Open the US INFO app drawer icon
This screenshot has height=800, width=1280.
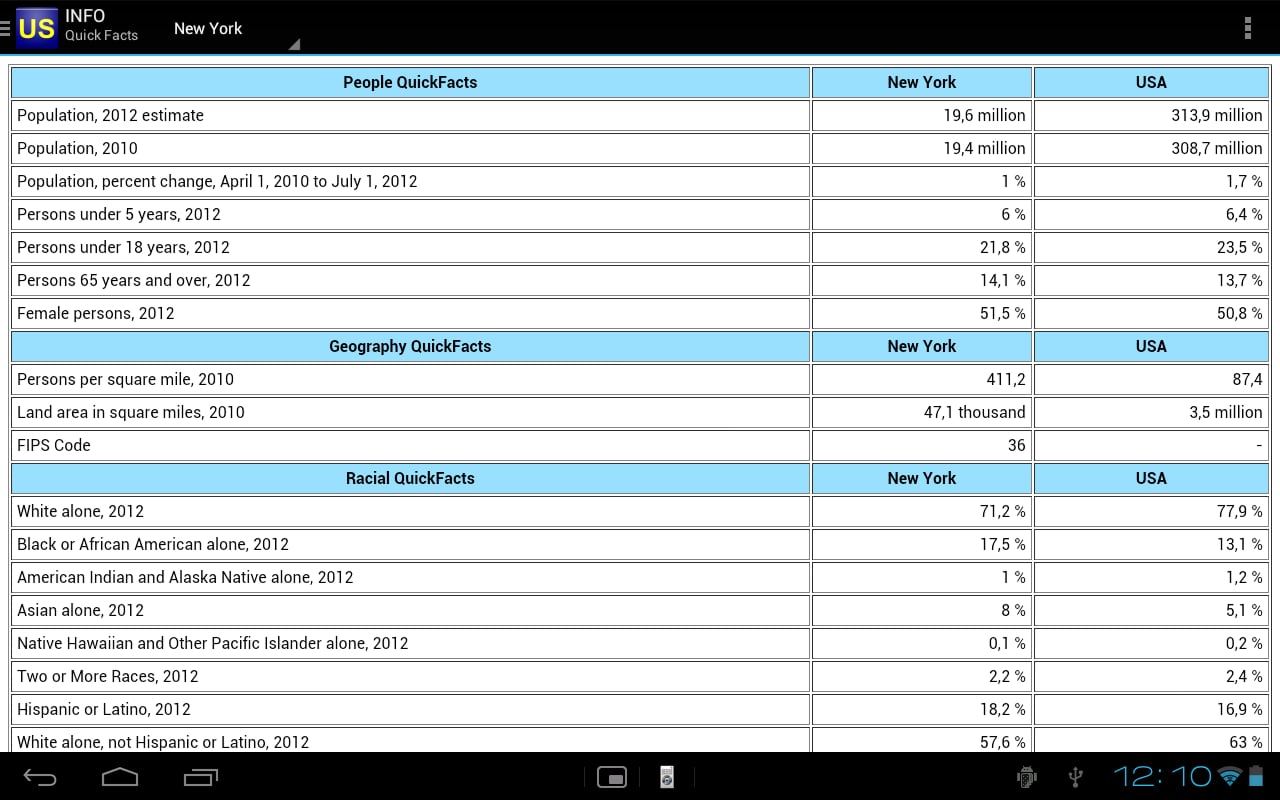pyautogui.click(x=30, y=28)
